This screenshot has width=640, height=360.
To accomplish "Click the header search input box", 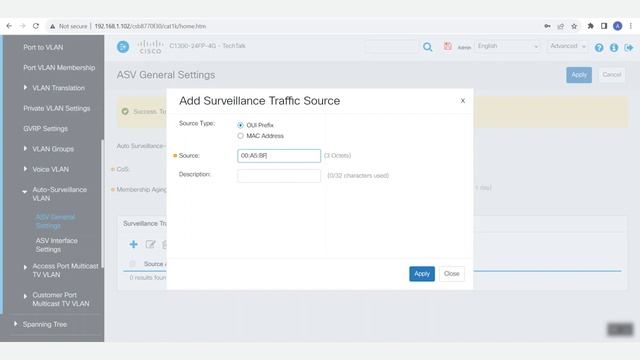I will pos(392,47).
